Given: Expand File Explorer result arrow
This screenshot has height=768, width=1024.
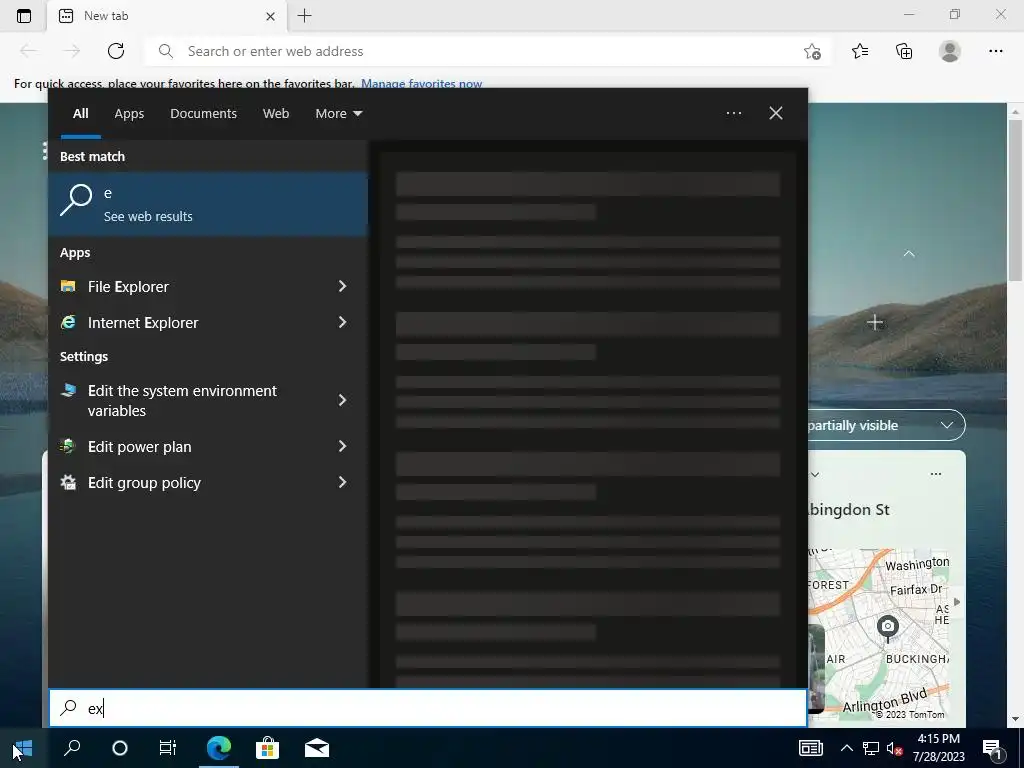Looking at the screenshot, I should (x=342, y=286).
